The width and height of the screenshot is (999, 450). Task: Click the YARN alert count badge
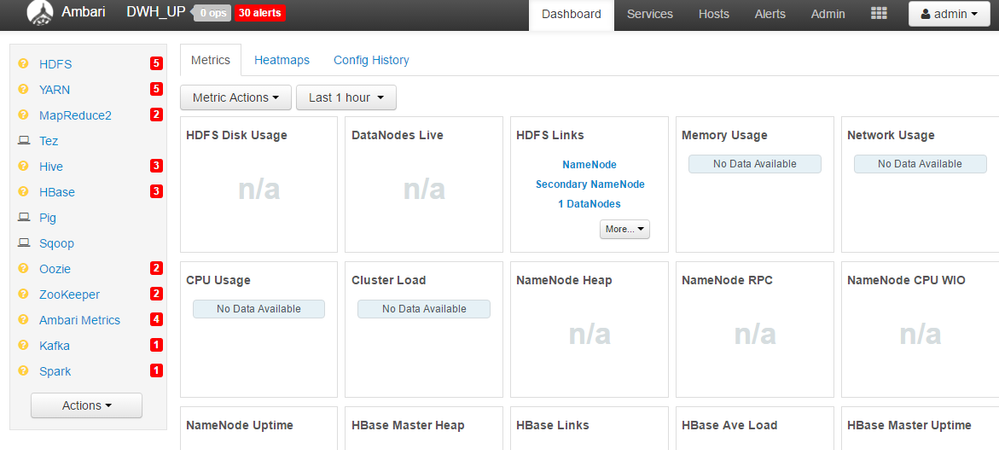(156, 89)
